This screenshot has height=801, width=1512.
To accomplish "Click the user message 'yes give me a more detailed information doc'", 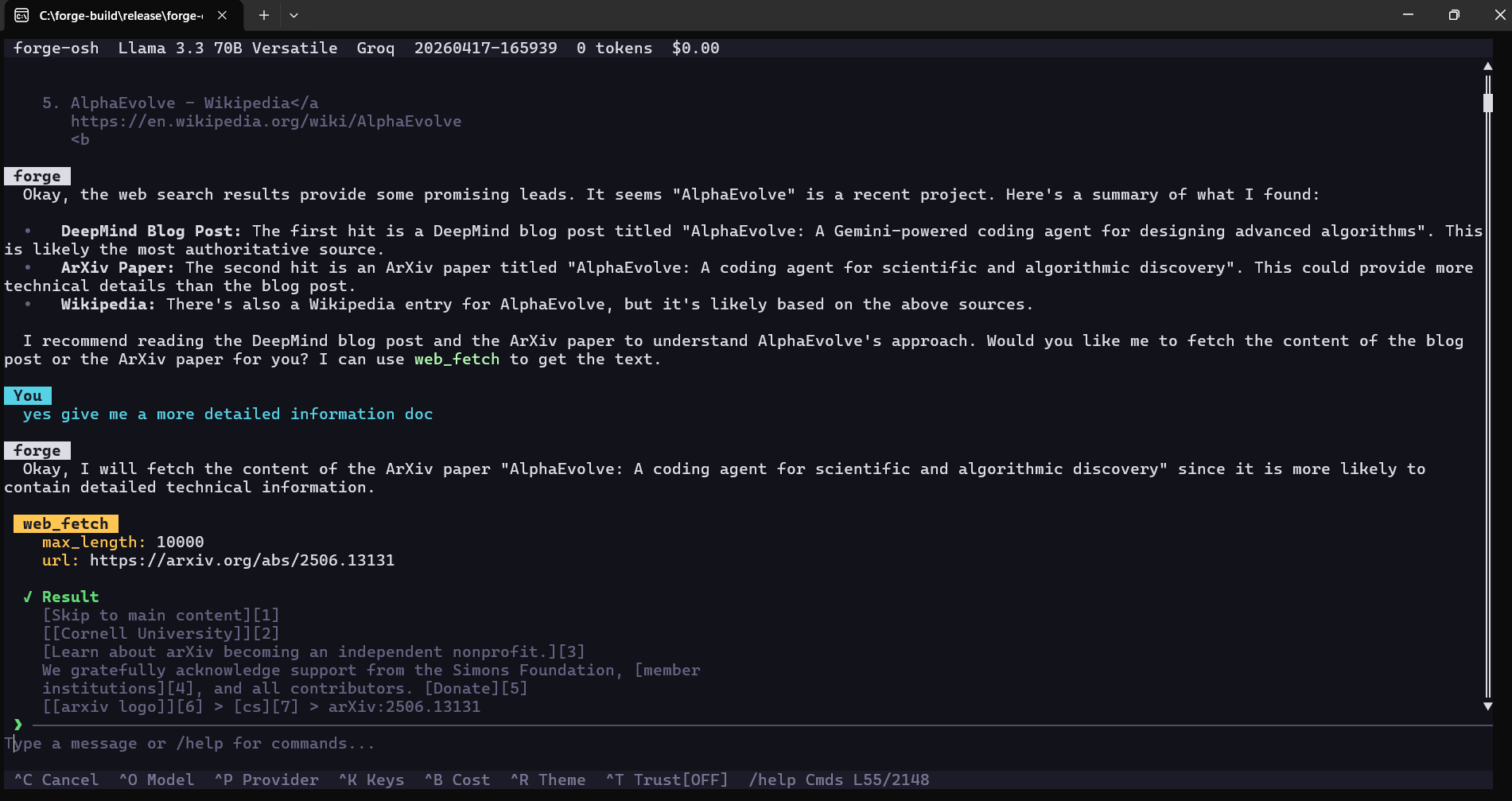I will (x=228, y=414).
